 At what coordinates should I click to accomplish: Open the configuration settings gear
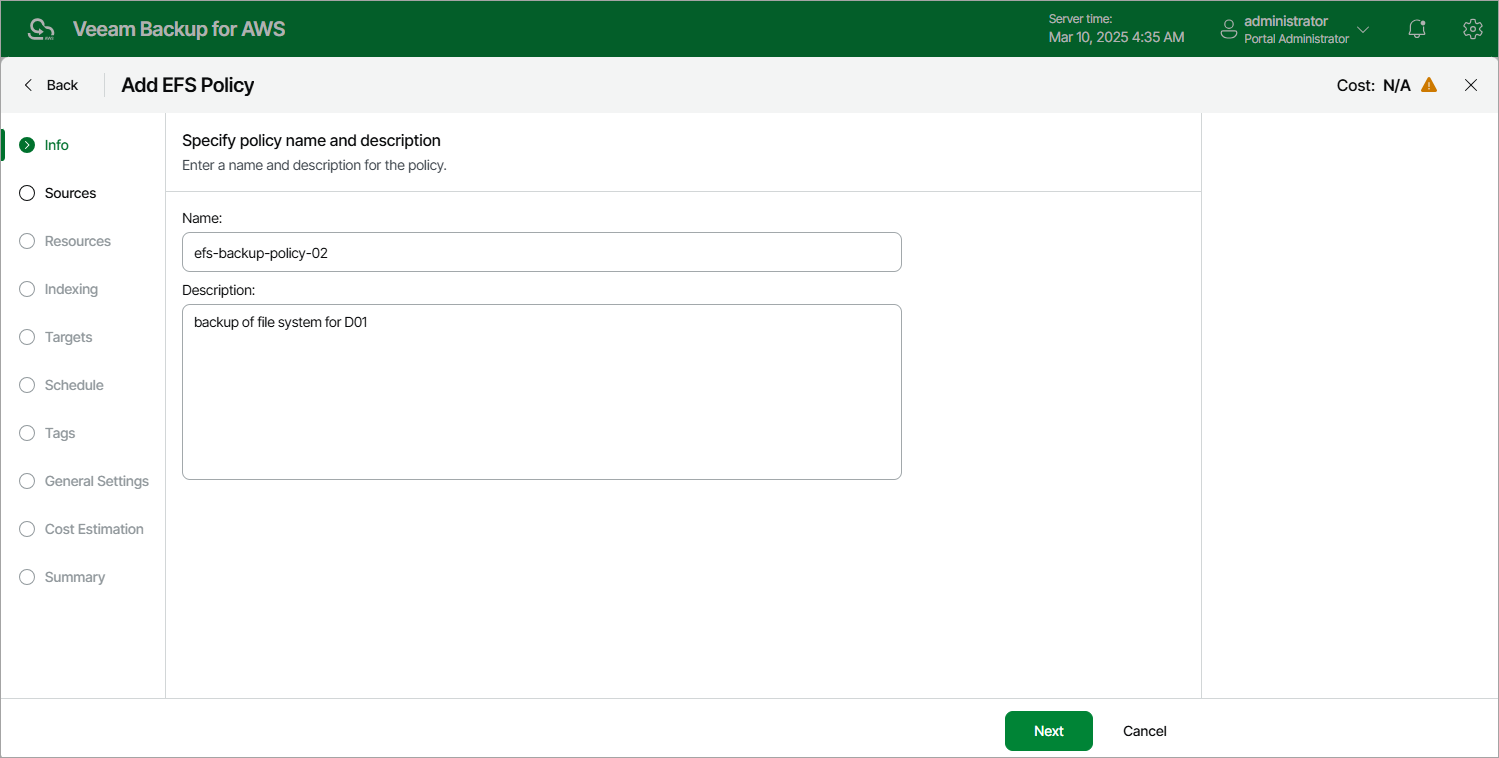pos(1472,29)
